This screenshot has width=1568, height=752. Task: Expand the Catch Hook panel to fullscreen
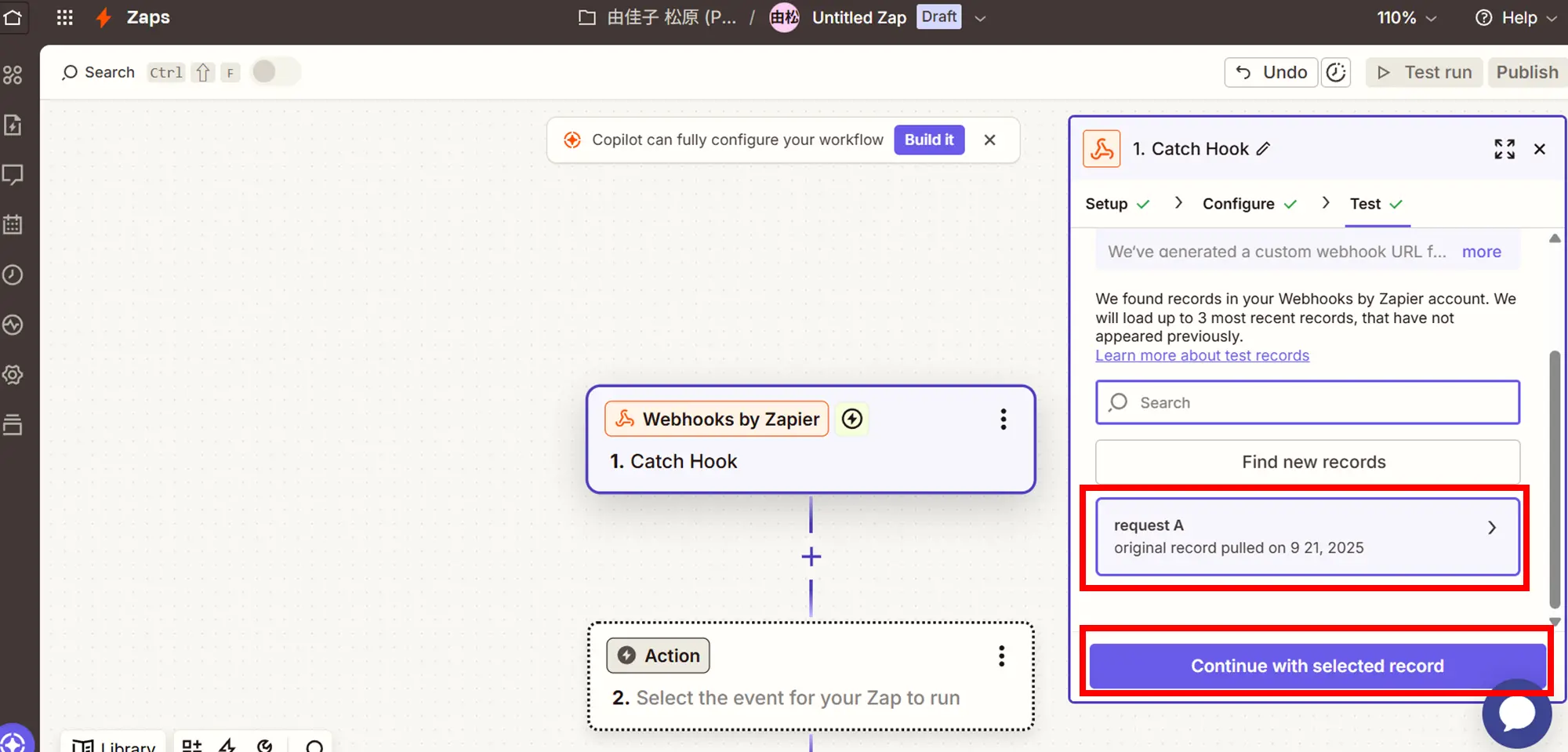[1504, 149]
